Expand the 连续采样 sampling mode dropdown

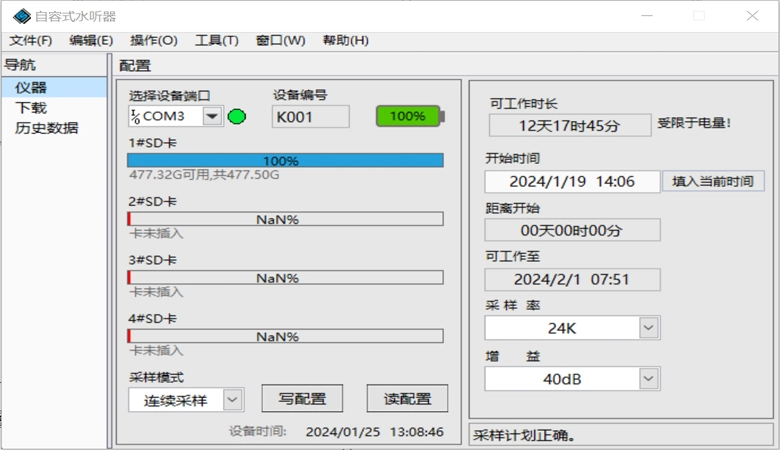(232, 400)
